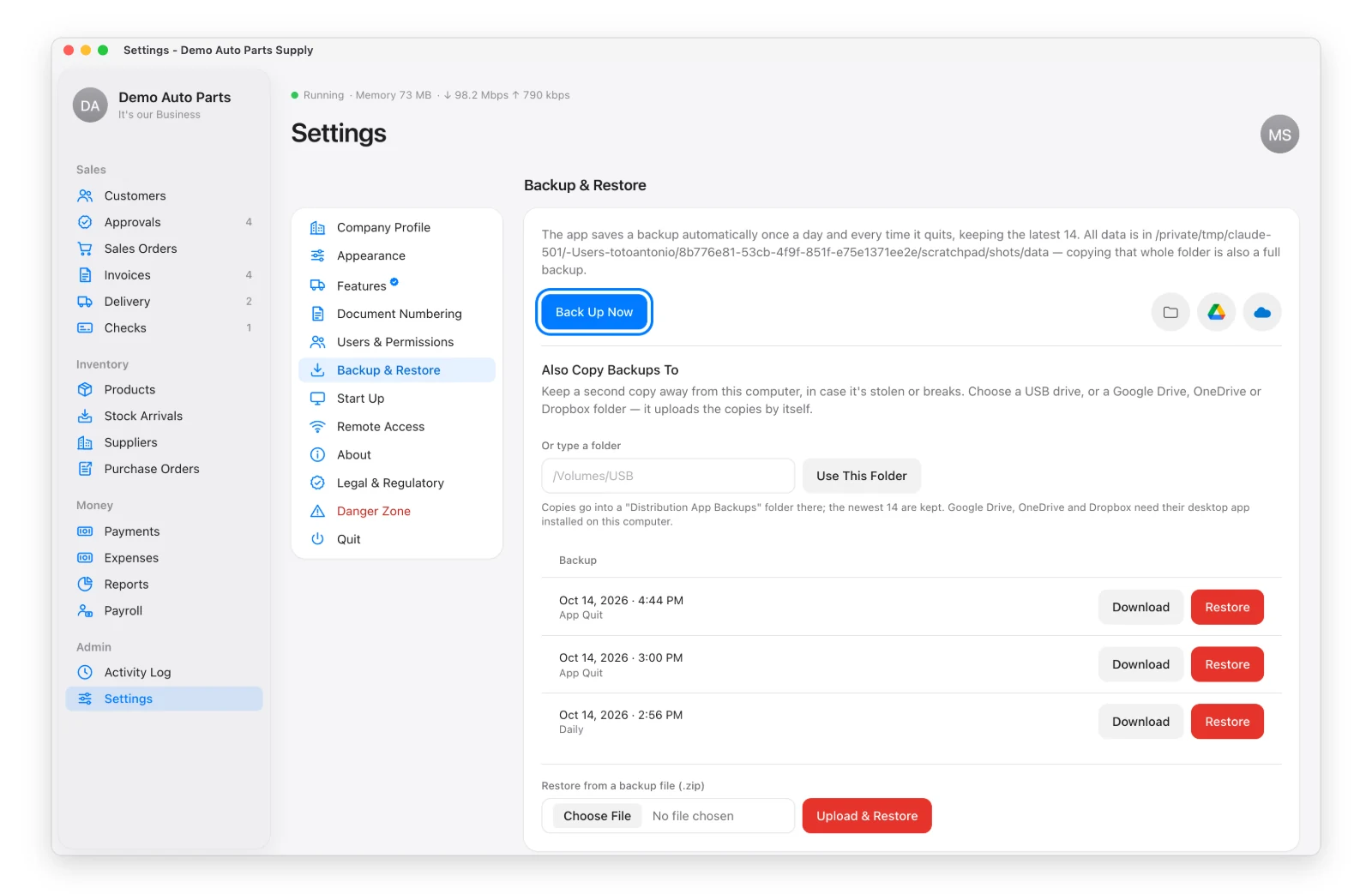Image resolution: width=1372 pixels, height=894 pixels.
Task: Click the 'Also Copy Backups To' heading
Action: pos(610,369)
